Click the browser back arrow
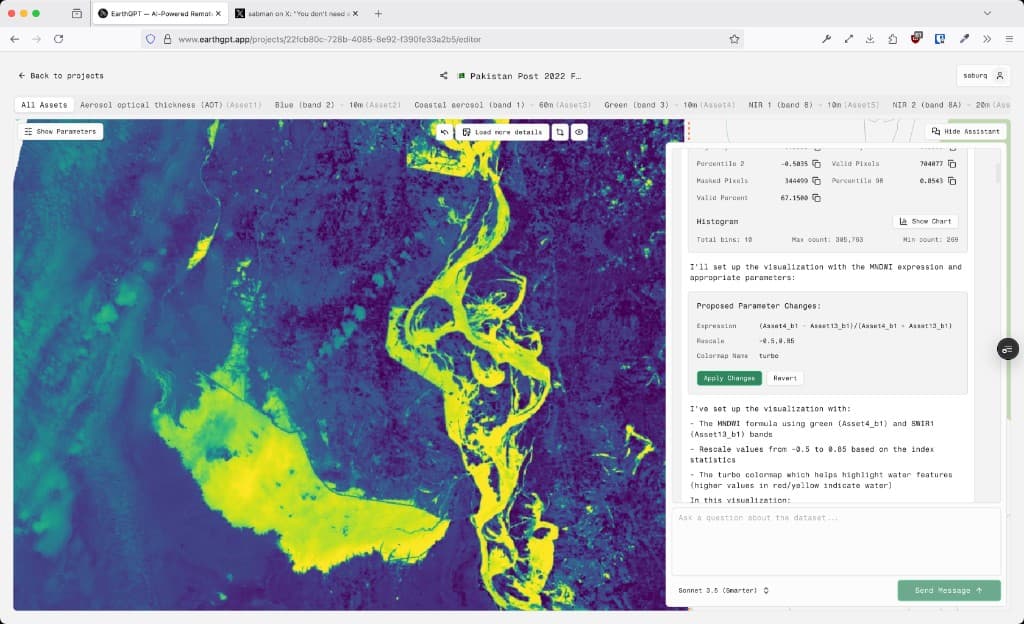 tap(14, 39)
